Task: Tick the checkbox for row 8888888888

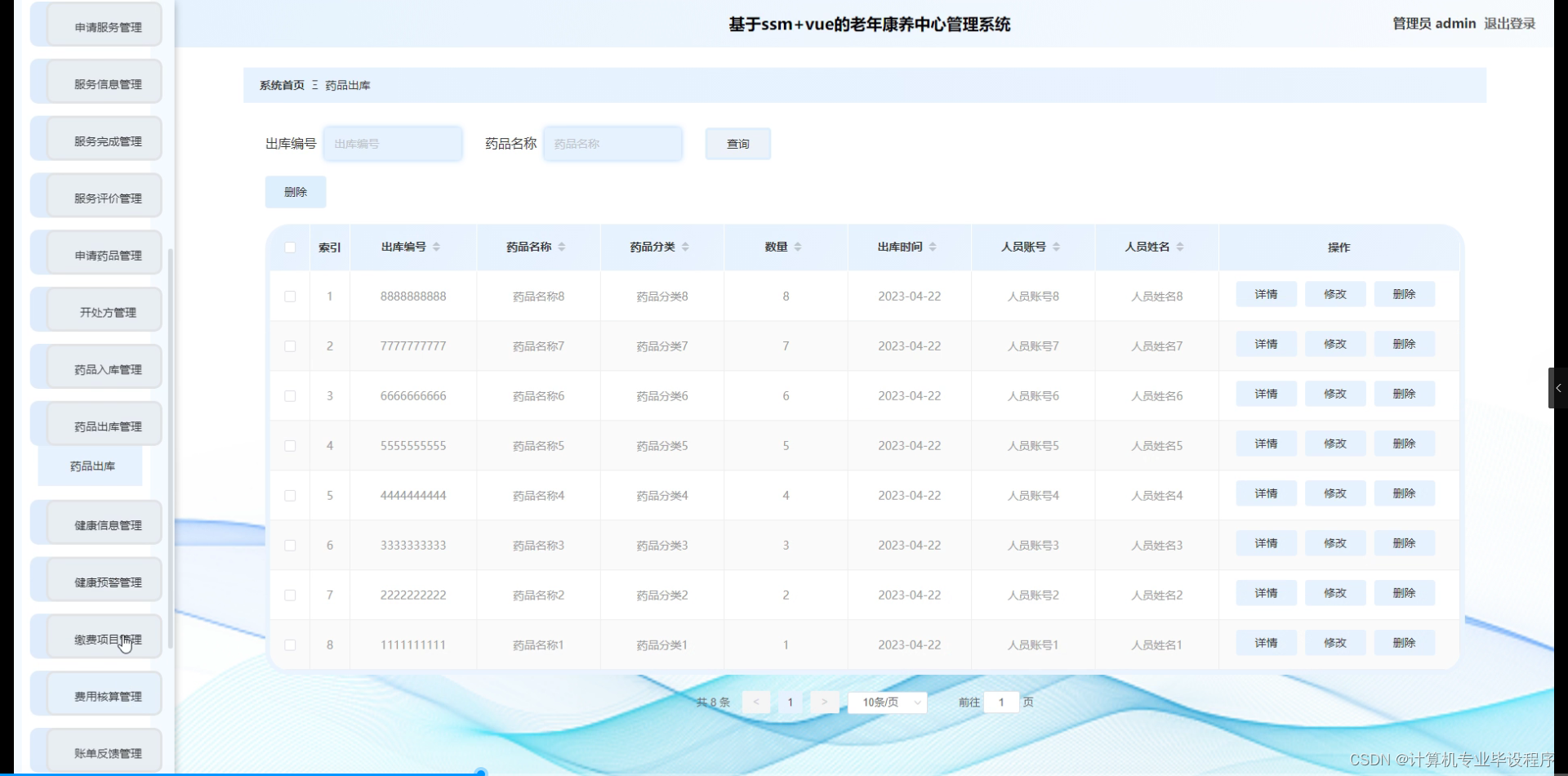Action: [x=290, y=297]
